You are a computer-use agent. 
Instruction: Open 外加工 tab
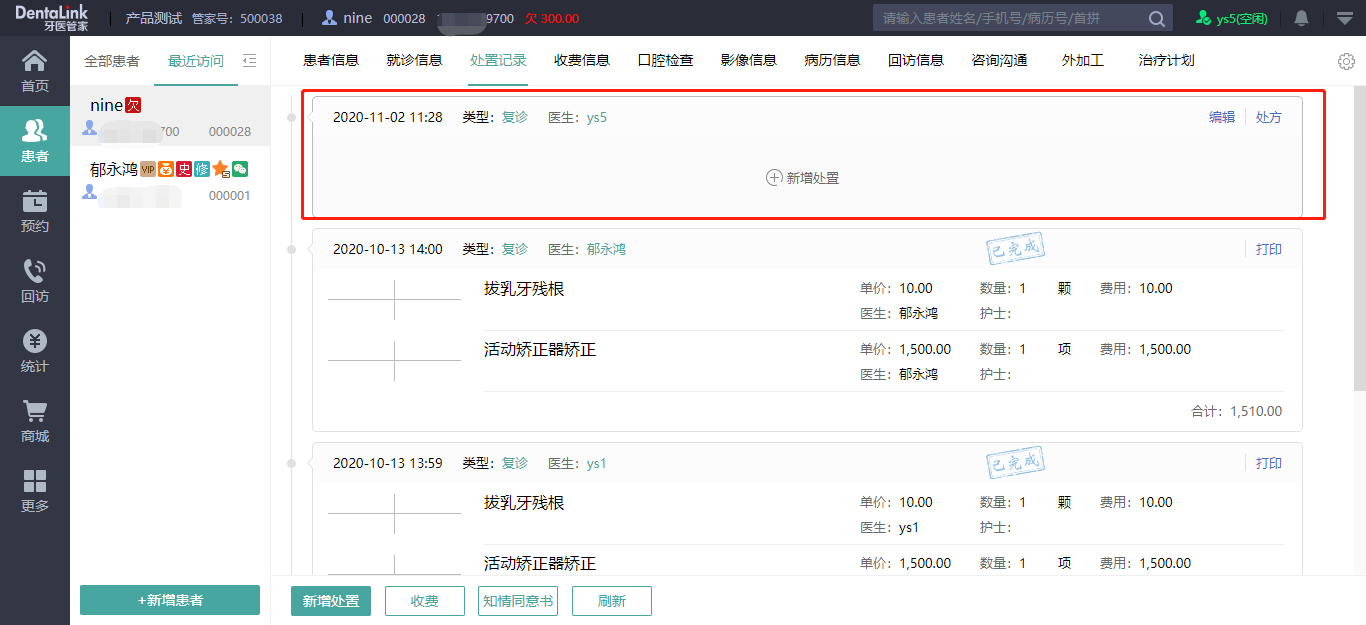click(1083, 60)
